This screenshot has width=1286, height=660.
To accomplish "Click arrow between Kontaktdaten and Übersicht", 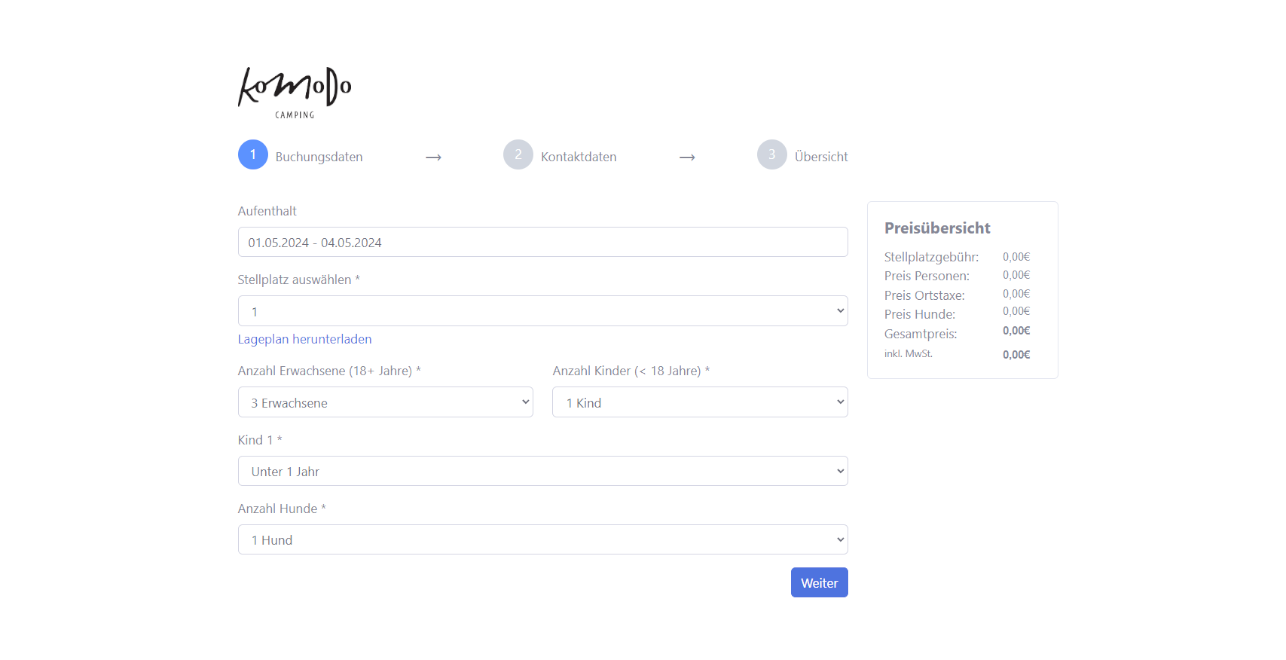I will pyautogui.click(x=687, y=157).
